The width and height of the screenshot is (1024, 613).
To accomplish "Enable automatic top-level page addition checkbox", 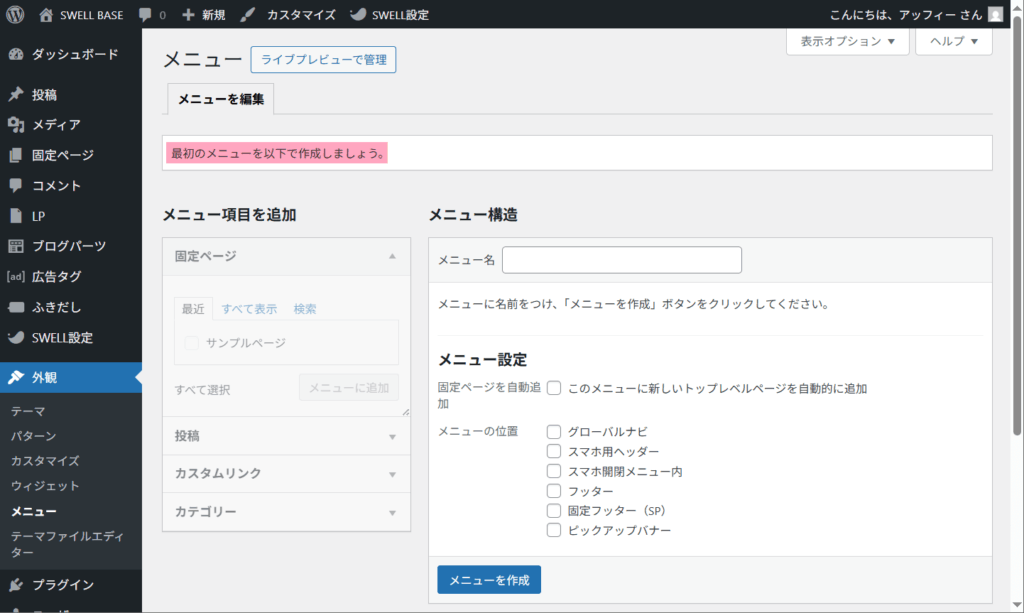I will (x=554, y=388).
